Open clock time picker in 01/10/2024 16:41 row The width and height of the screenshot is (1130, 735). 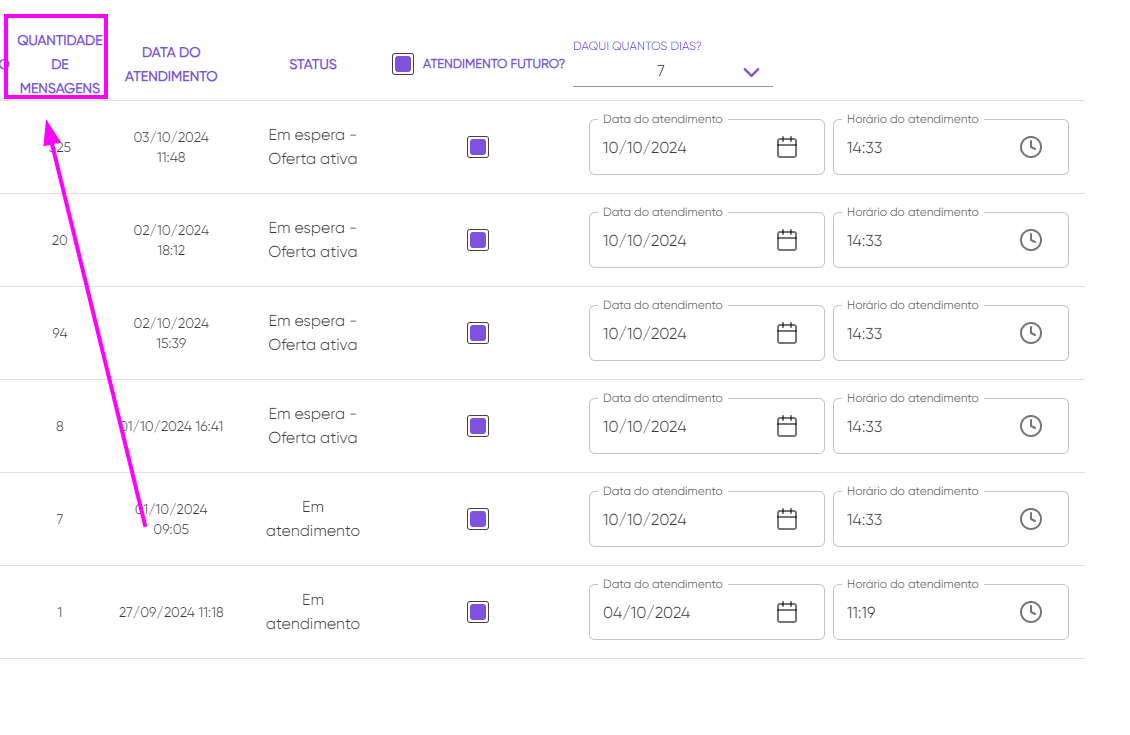(x=1031, y=426)
